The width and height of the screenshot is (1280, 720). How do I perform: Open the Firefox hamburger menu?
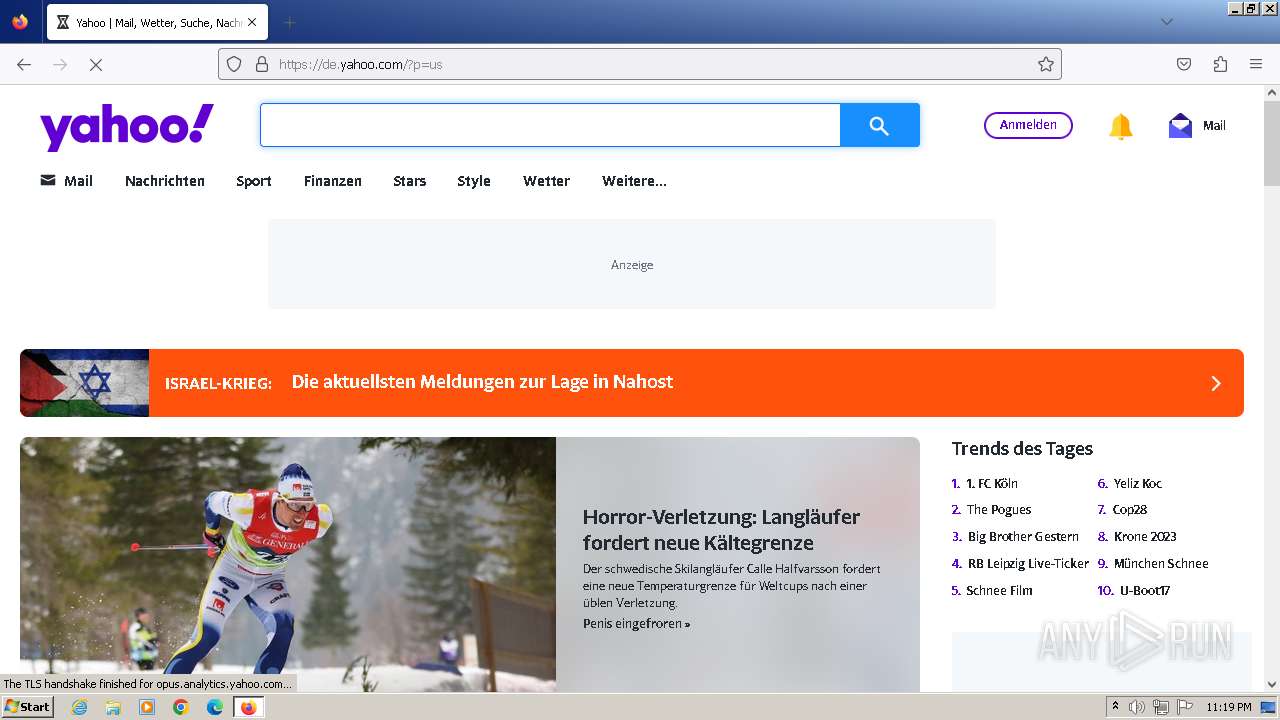[x=1256, y=64]
